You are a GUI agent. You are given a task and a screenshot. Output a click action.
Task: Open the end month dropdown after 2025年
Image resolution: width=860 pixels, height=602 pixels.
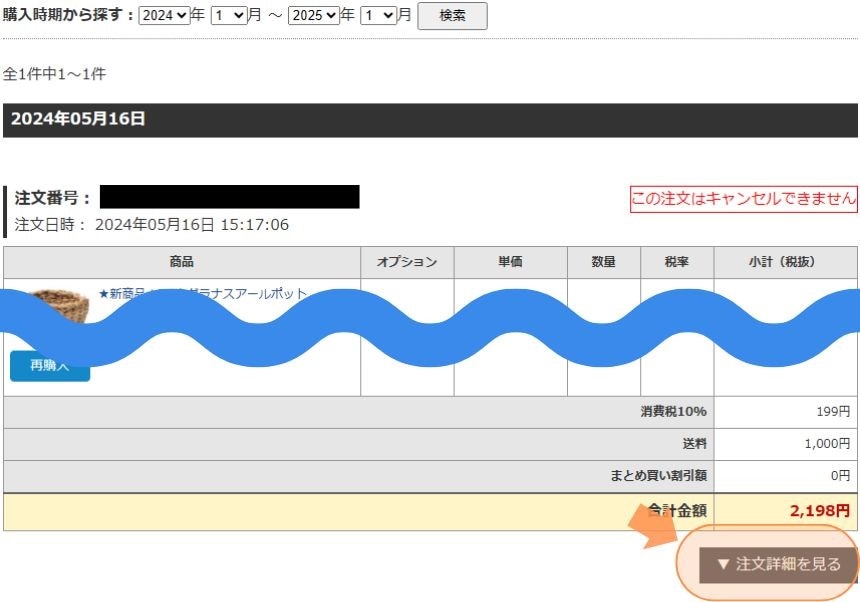click(378, 16)
